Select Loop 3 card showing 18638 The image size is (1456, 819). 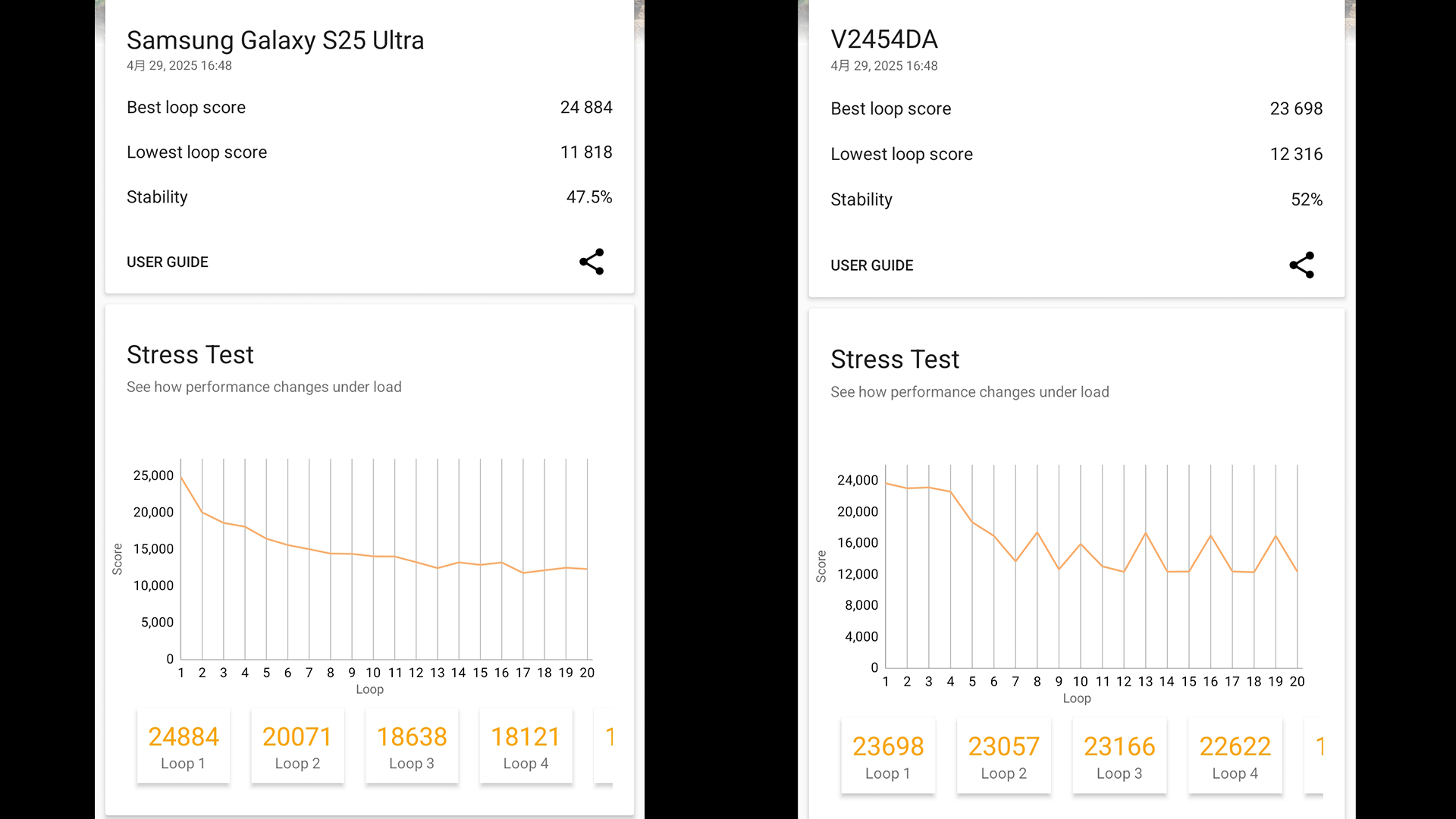coord(412,746)
